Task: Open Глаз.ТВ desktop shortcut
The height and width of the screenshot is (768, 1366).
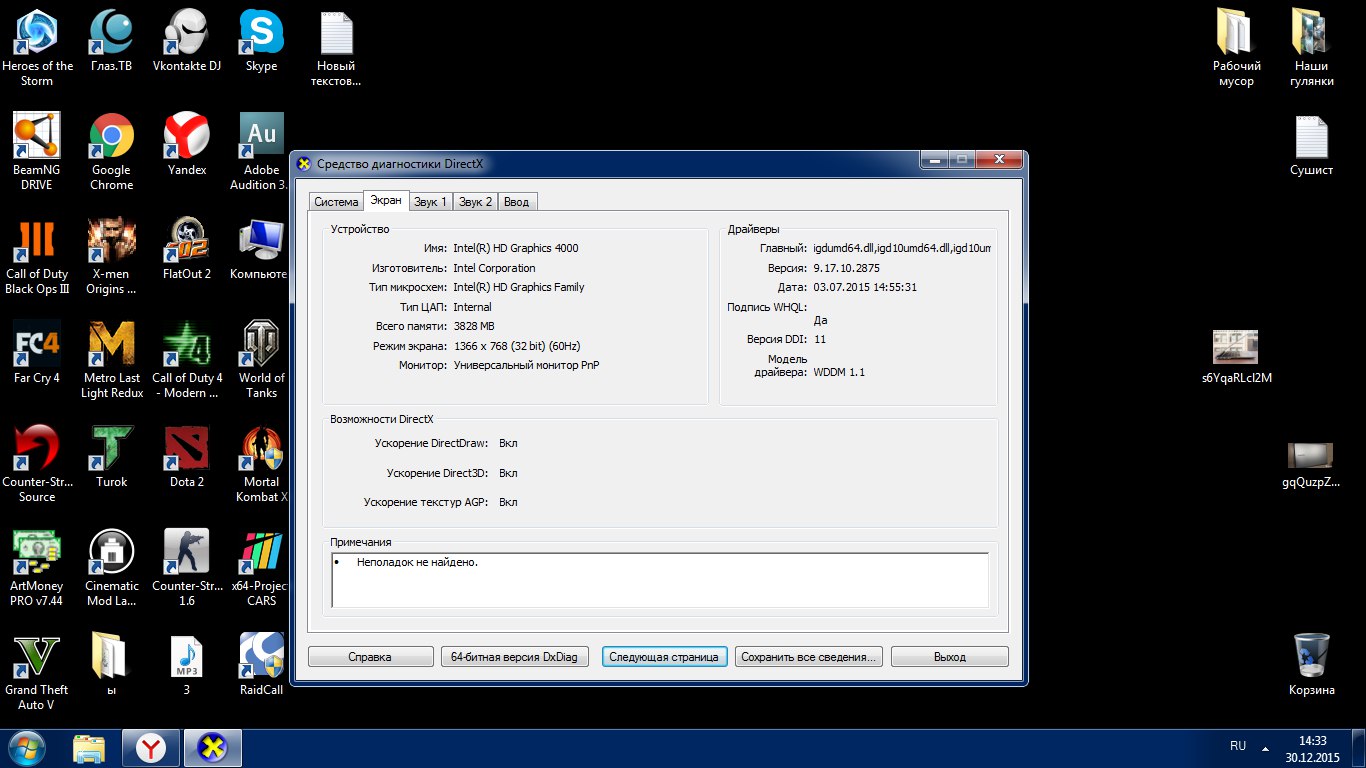Action: point(111,41)
